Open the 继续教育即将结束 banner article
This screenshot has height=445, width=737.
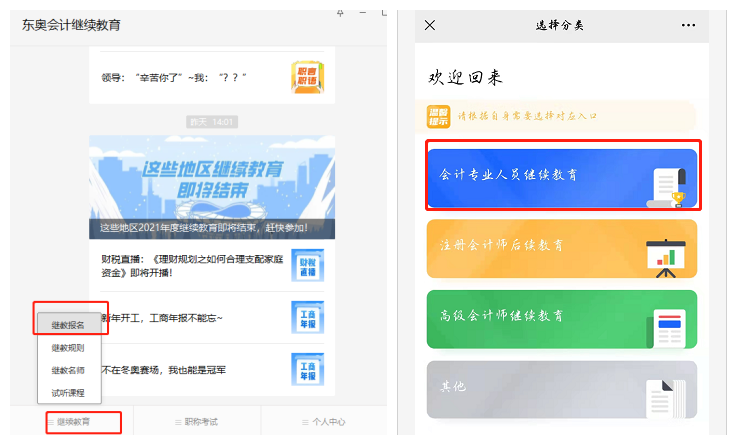pyautogui.click(x=212, y=187)
